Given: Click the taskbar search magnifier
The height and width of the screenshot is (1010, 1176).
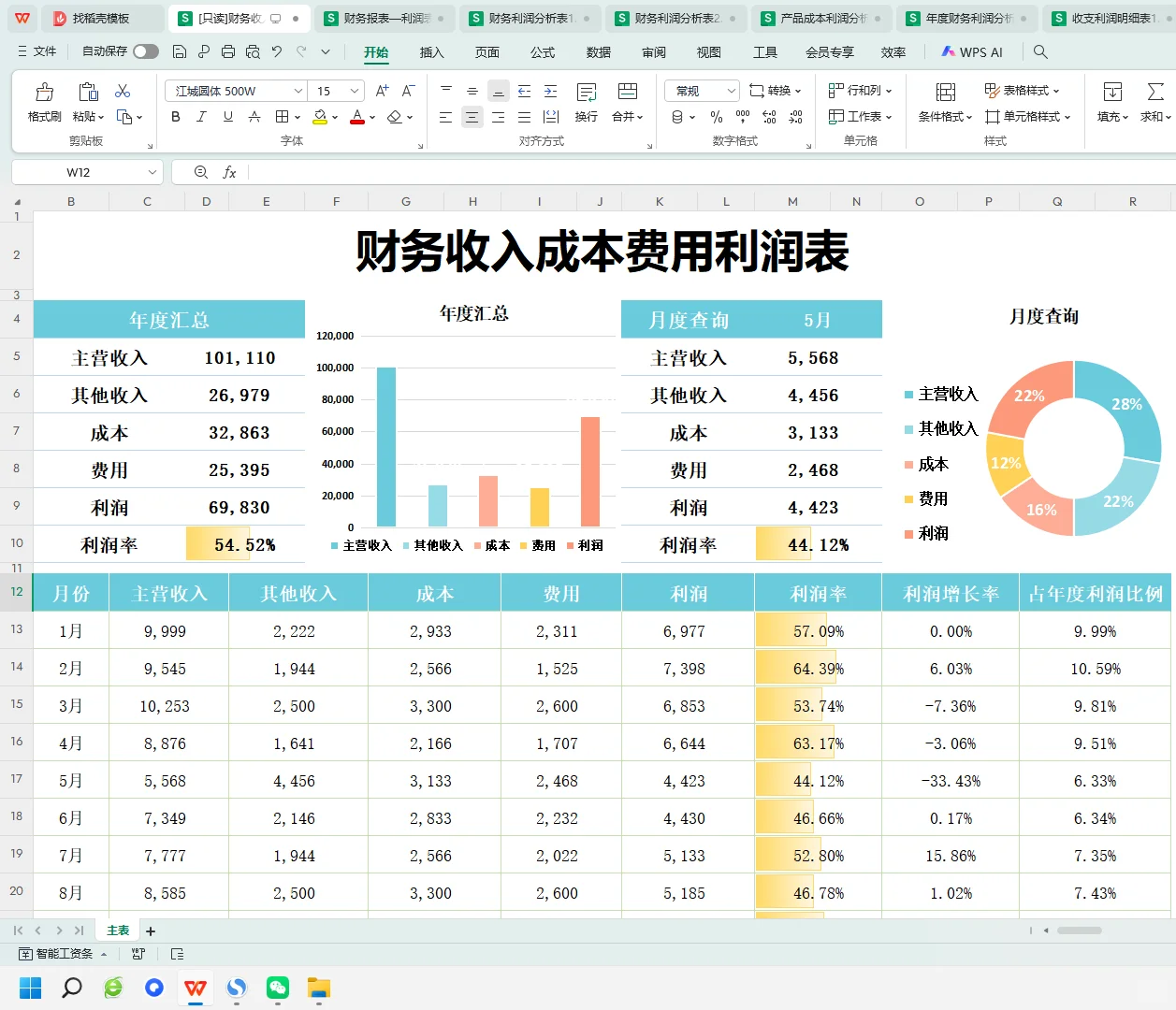Looking at the screenshot, I should [x=72, y=988].
